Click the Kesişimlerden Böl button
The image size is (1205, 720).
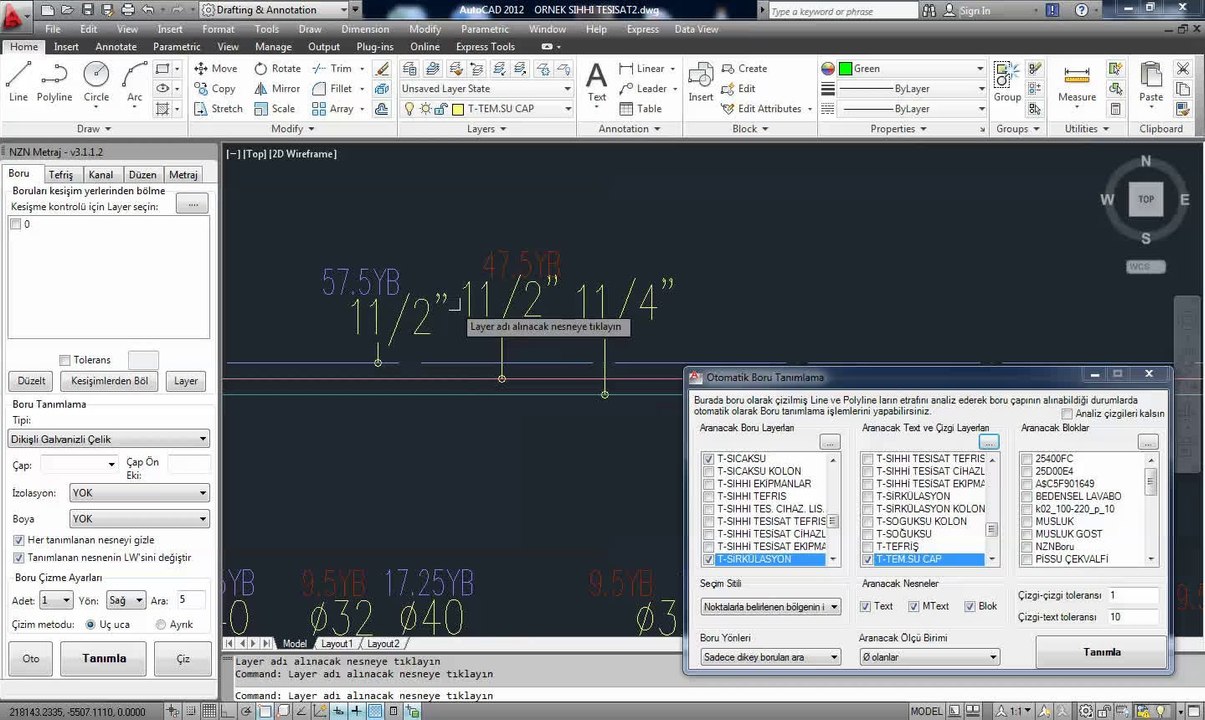tap(111, 381)
